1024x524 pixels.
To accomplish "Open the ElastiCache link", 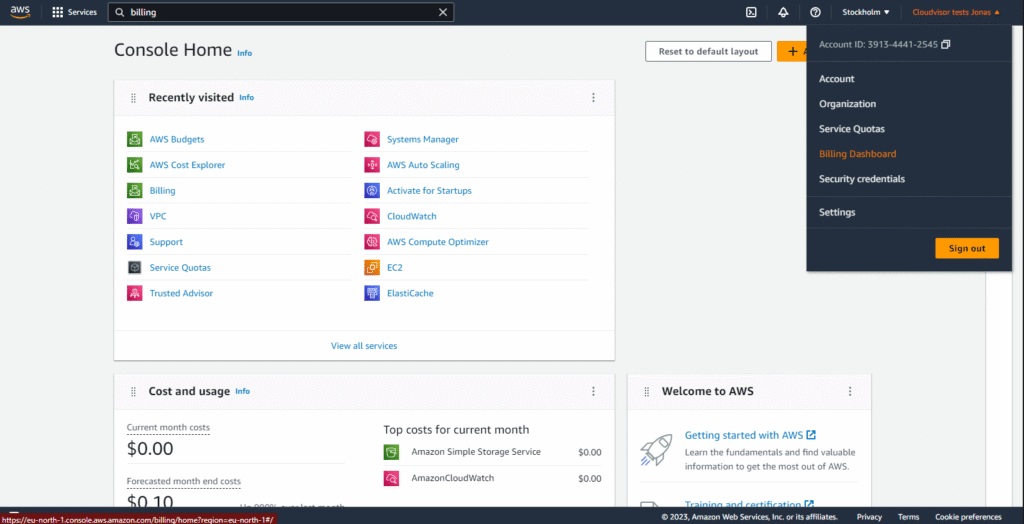I will pos(410,293).
